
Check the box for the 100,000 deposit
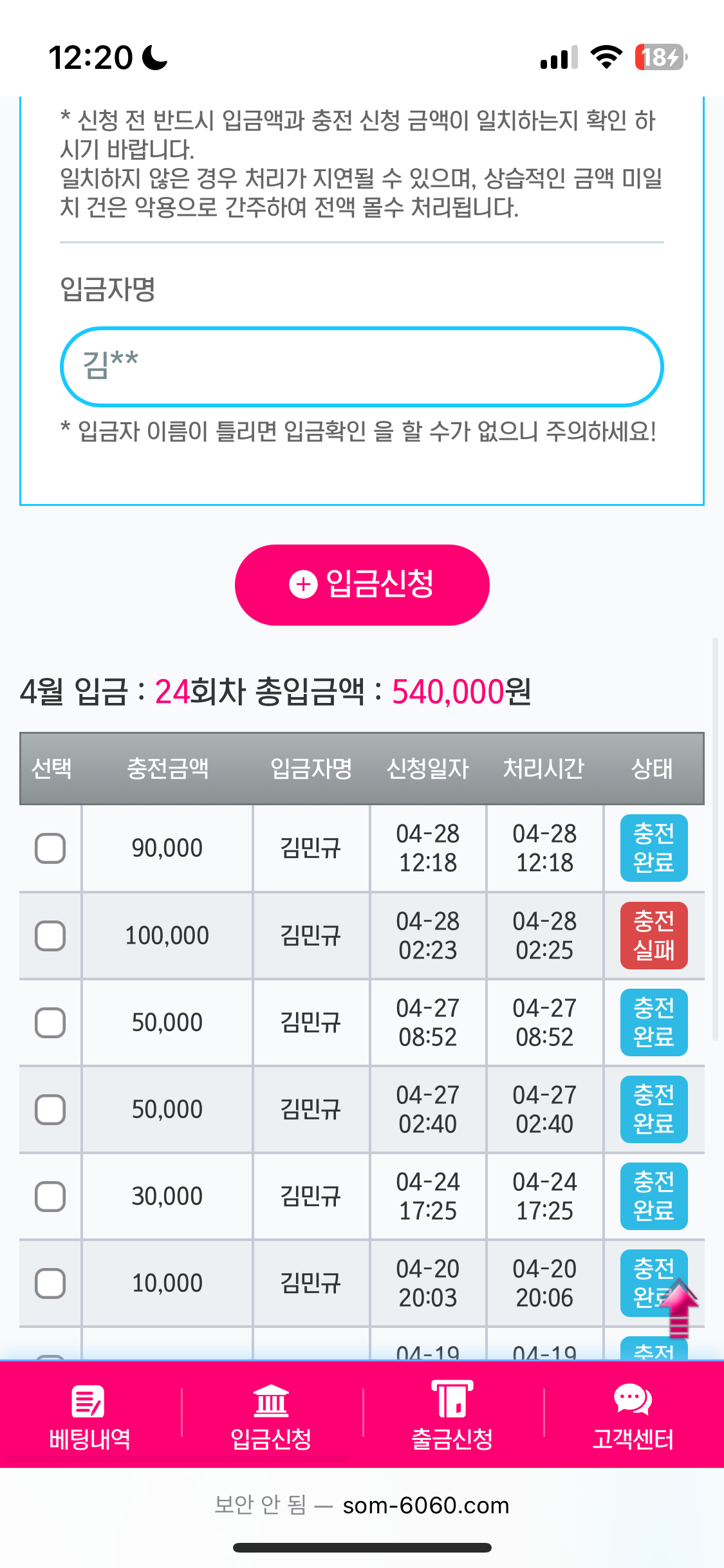point(50,935)
